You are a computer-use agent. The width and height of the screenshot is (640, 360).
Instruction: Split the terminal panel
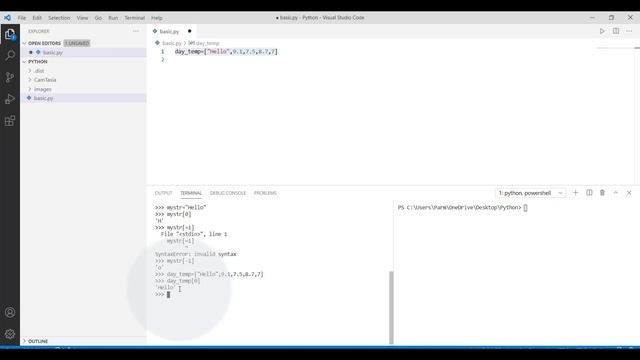[x=589, y=193]
